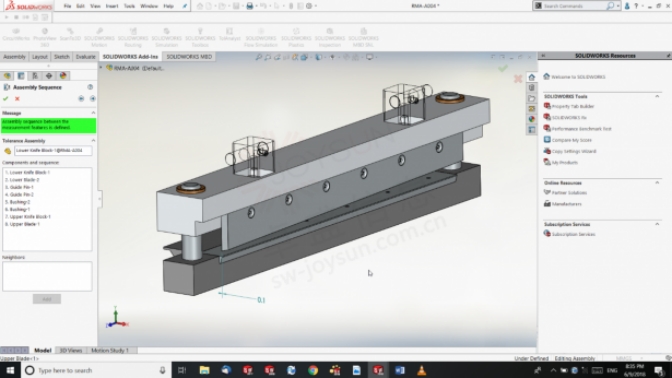This screenshot has height=378, width=672.
Task: Open the 3D Views tab
Action: pos(71,350)
